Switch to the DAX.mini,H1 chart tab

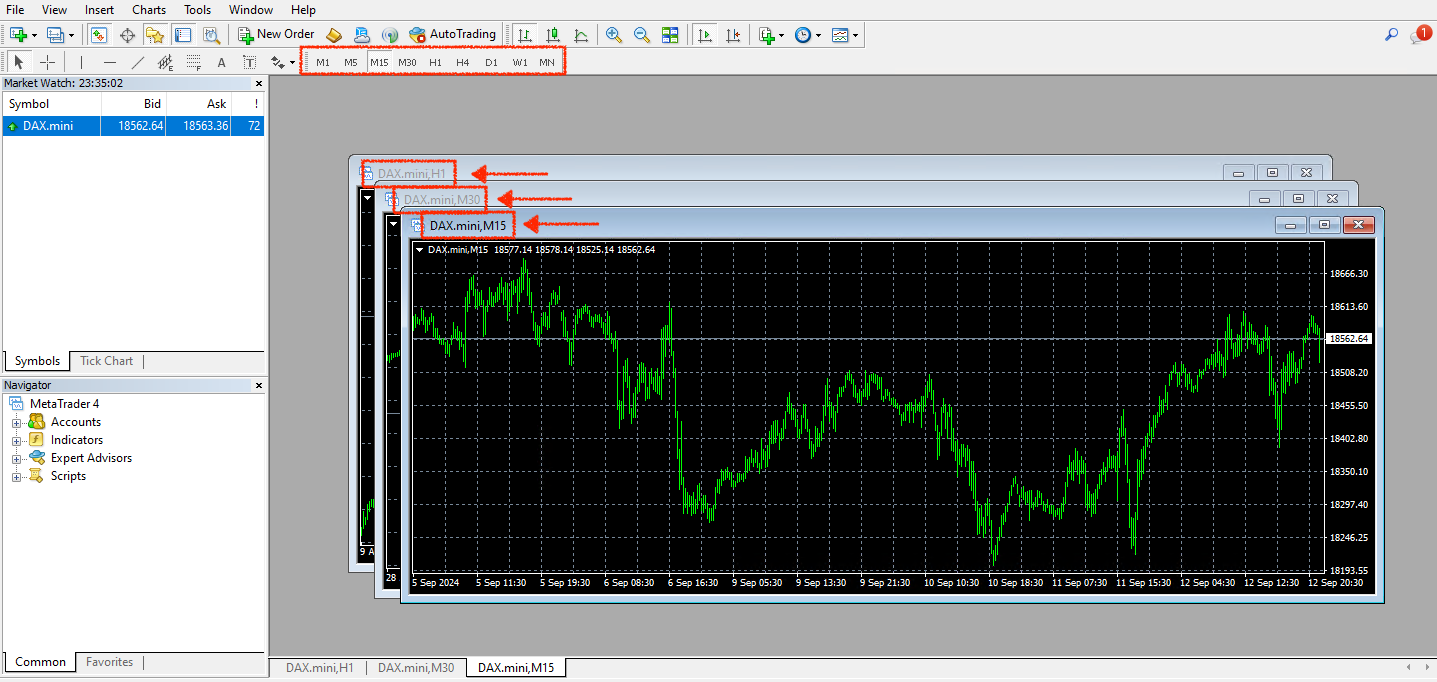pos(318,667)
